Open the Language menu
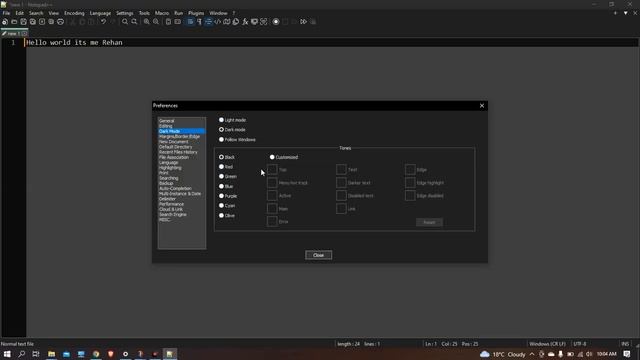 point(100,13)
